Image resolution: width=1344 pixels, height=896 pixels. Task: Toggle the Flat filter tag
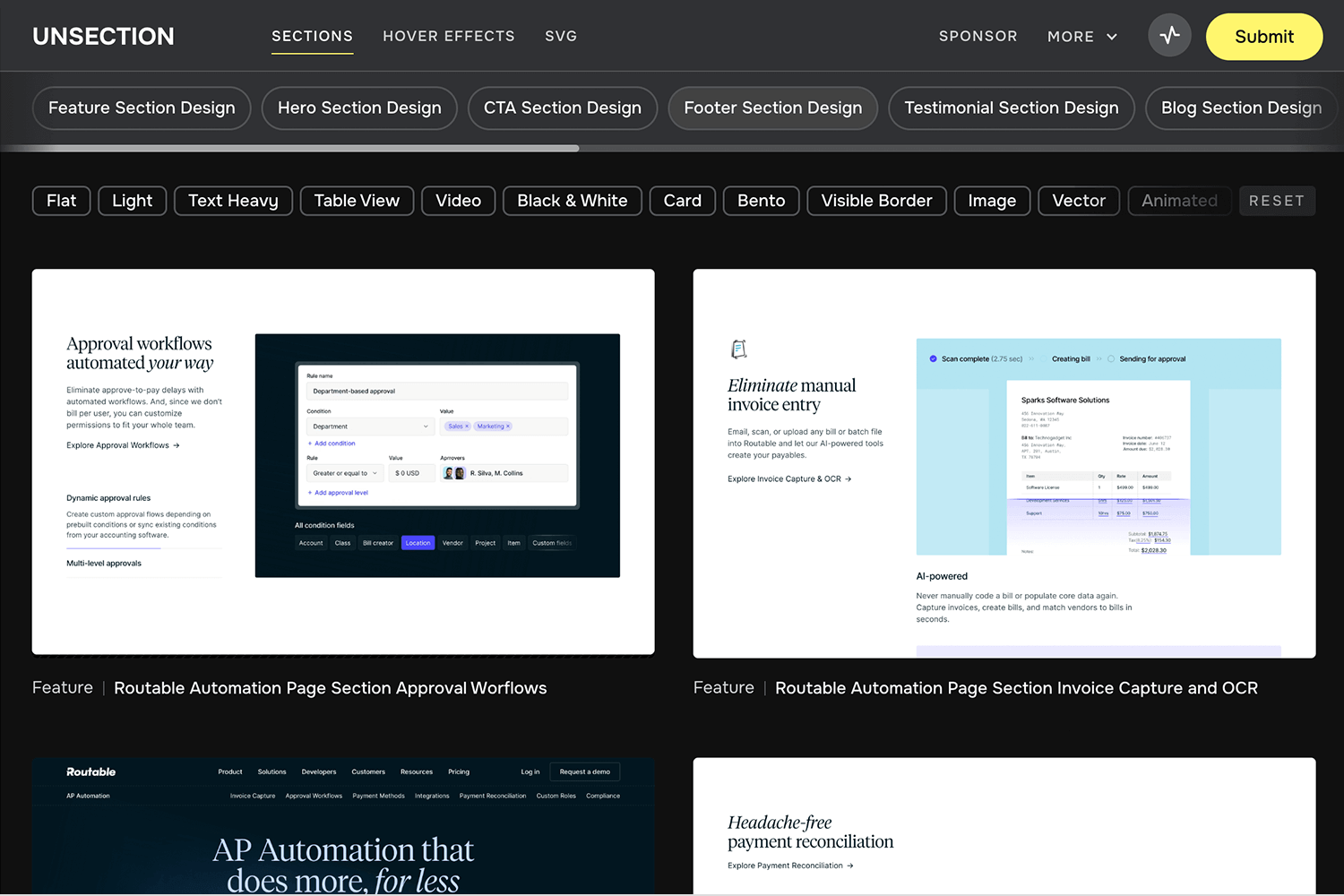(x=61, y=201)
